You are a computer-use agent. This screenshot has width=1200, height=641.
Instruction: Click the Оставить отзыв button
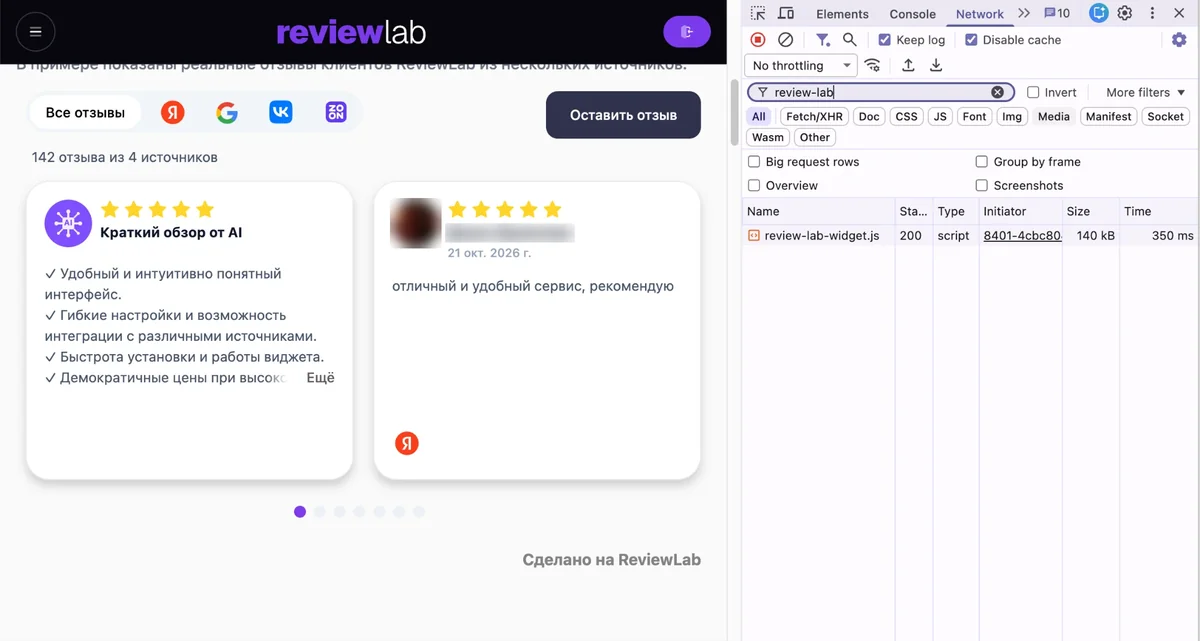click(x=623, y=115)
